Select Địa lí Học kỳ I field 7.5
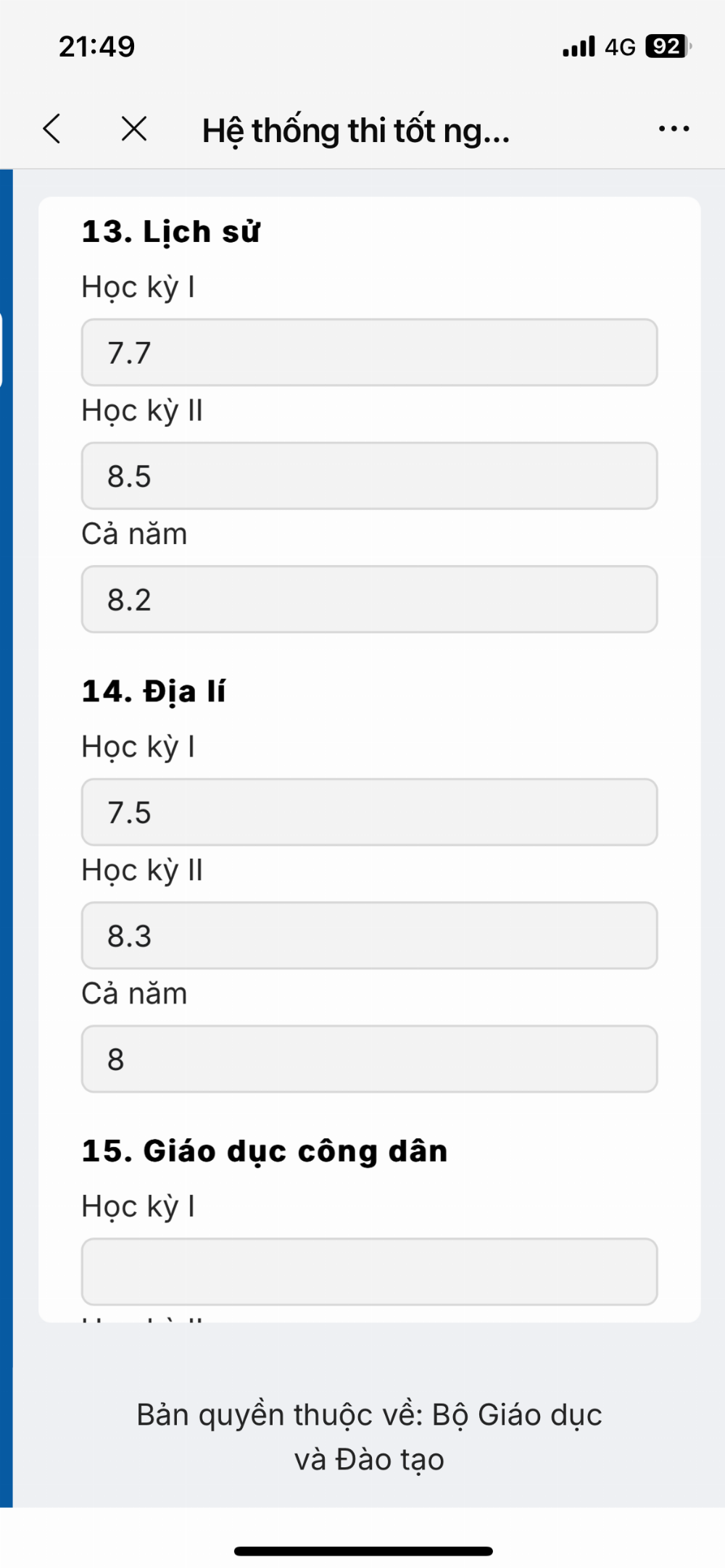This screenshot has height=1568, width=725. [x=369, y=812]
